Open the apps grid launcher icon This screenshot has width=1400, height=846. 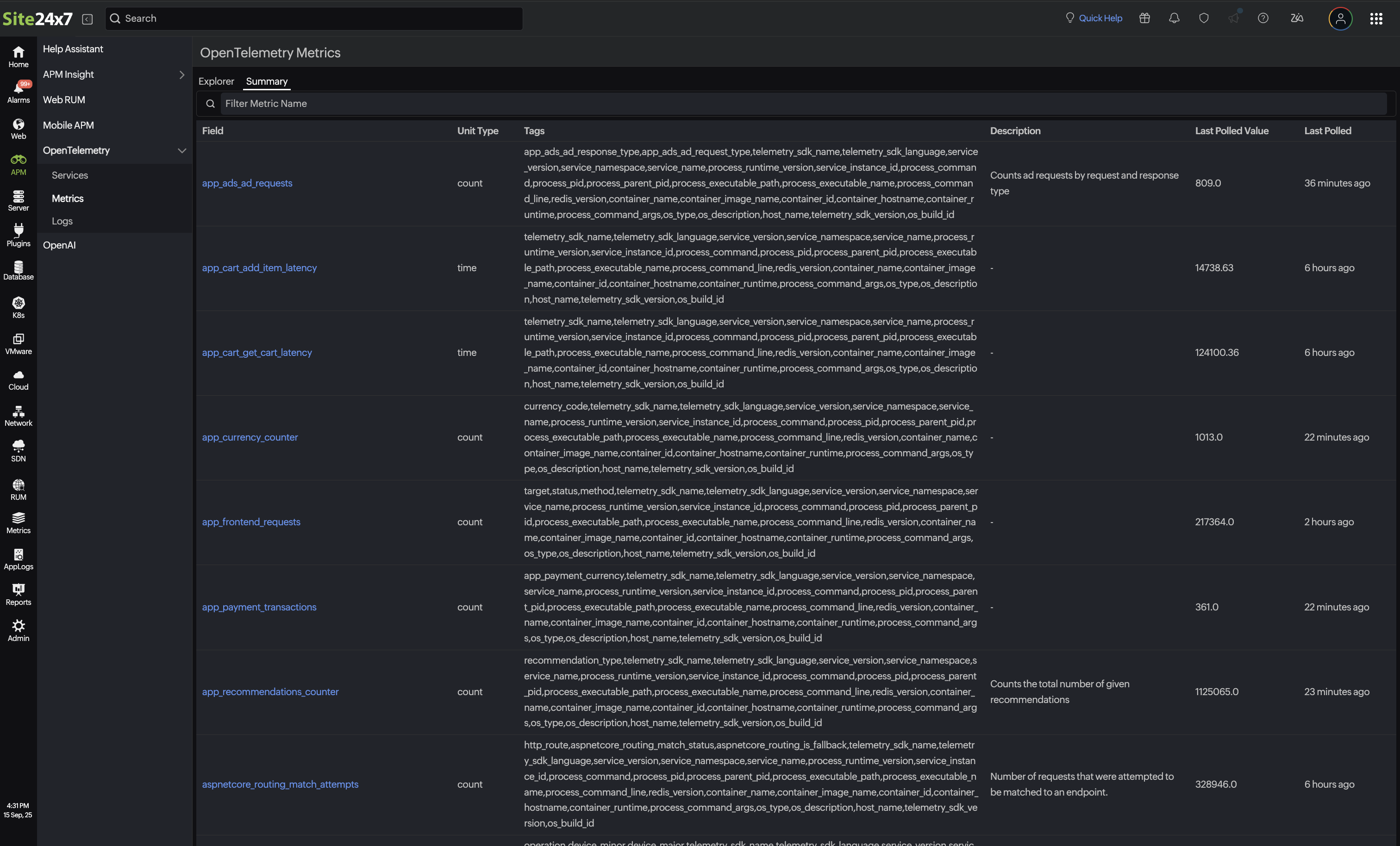tap(1375, 19)
